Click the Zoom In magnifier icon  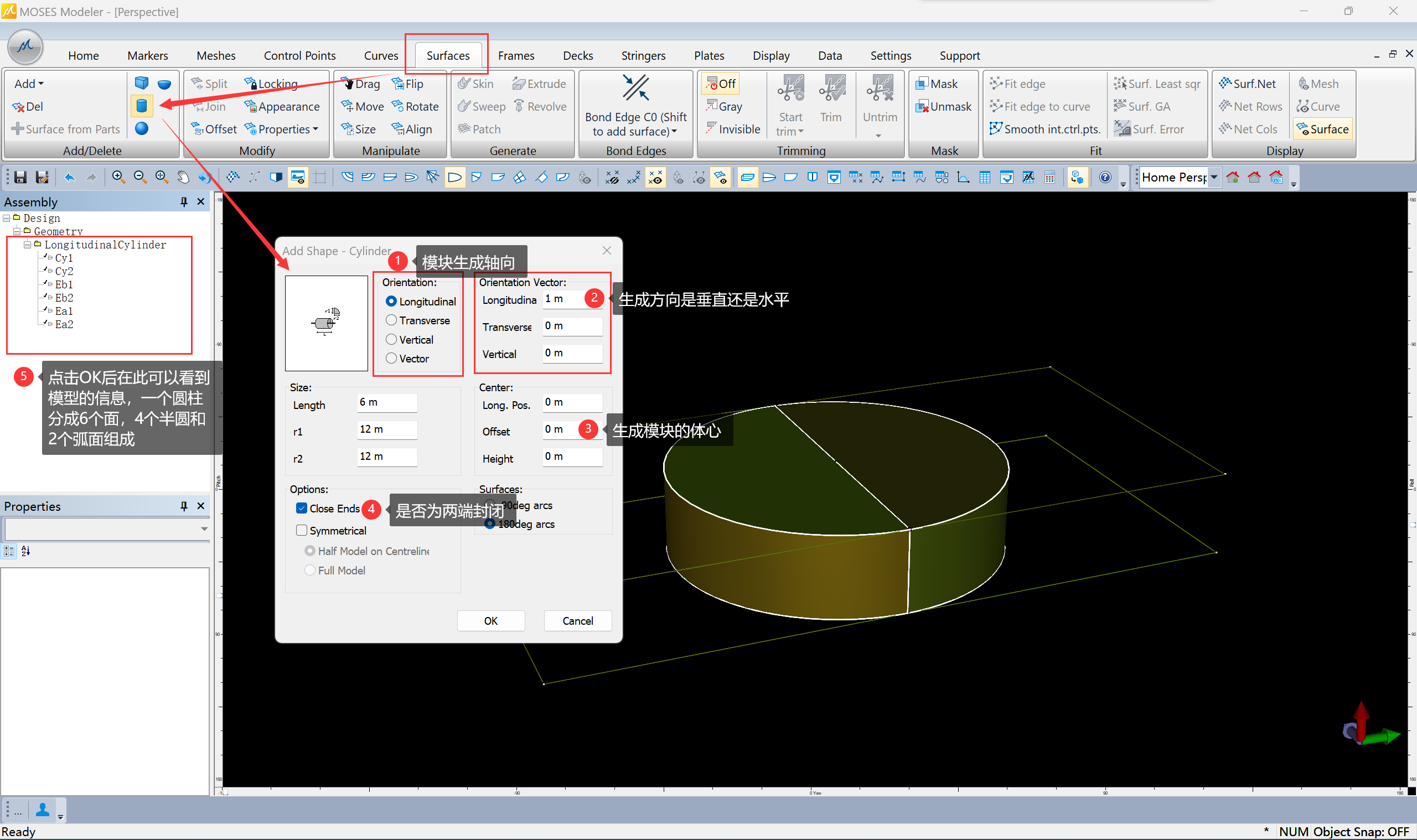pyautogui.click(x=118, y=177)
